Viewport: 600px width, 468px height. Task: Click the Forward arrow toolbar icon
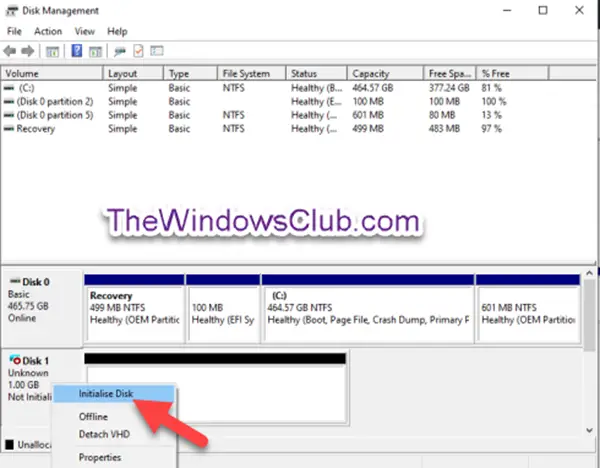[28, 51]
